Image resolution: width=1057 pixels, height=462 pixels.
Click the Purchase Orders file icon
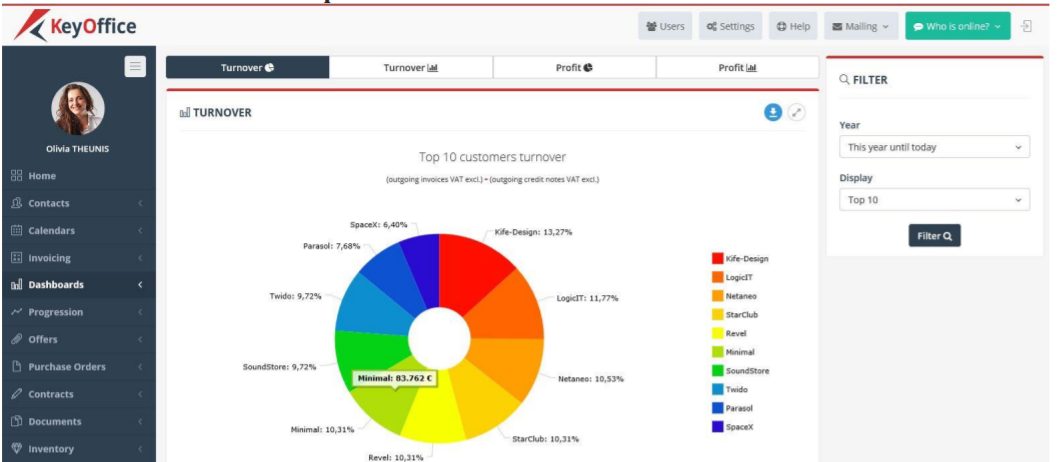coord(18,367)
